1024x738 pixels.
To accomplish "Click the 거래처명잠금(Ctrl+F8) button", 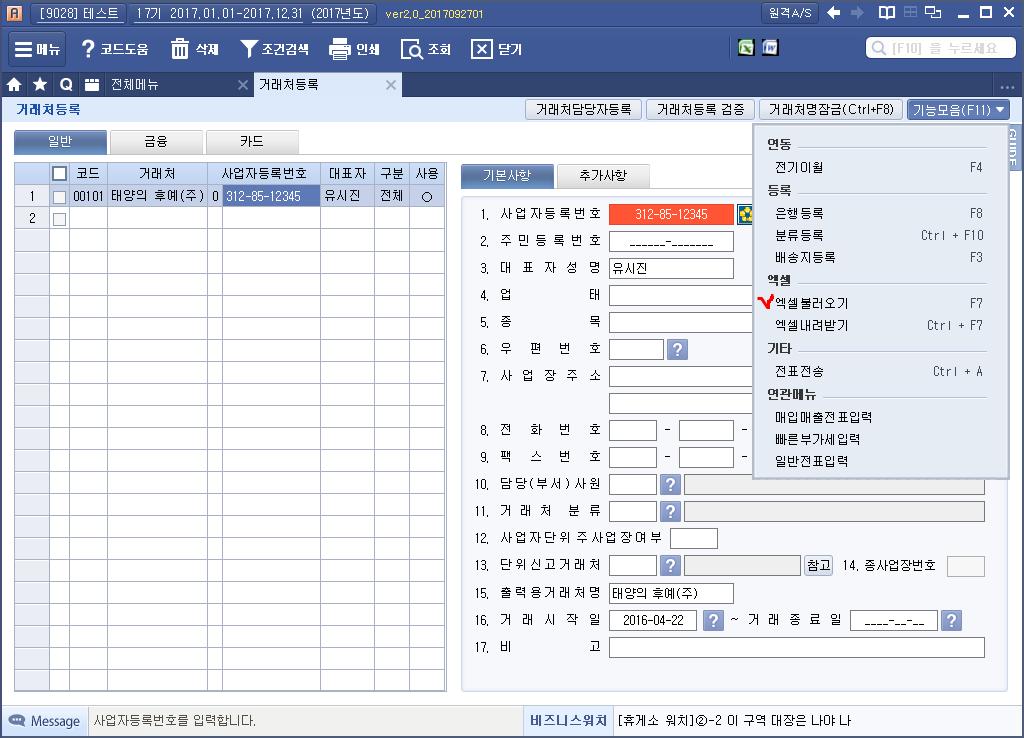I will [831, 110].
